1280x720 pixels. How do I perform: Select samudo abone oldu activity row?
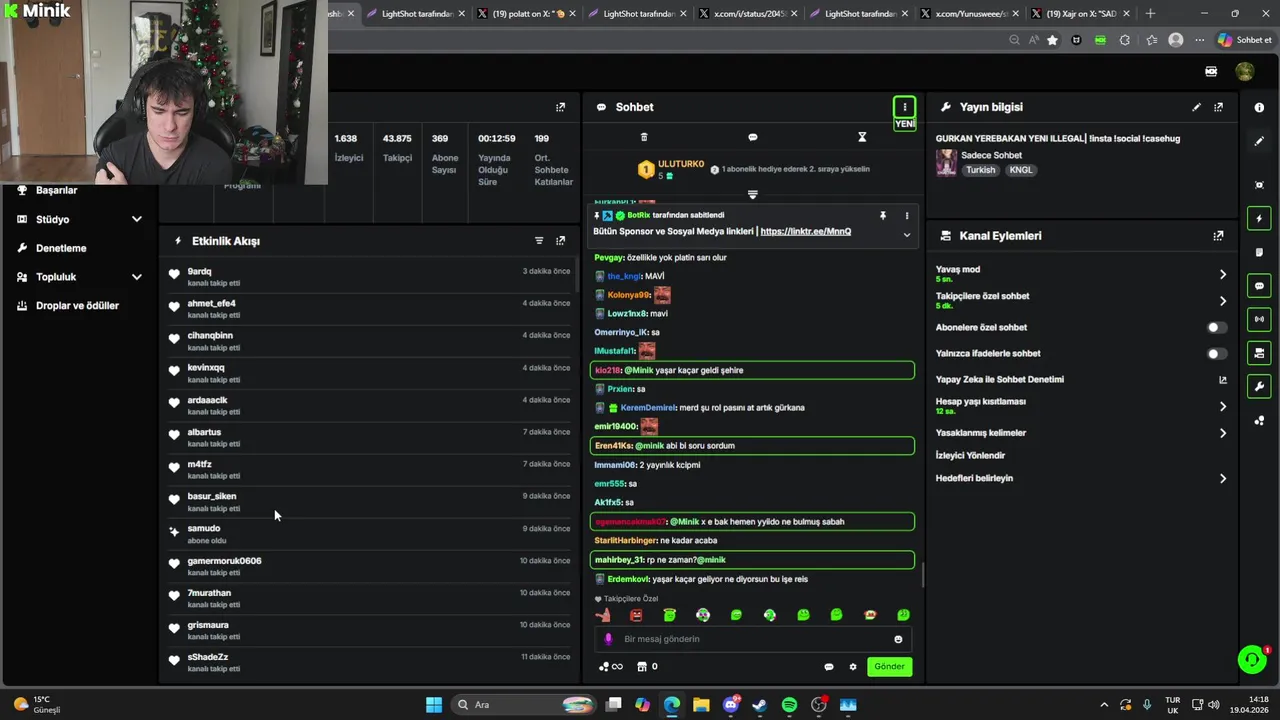point(370,534)
